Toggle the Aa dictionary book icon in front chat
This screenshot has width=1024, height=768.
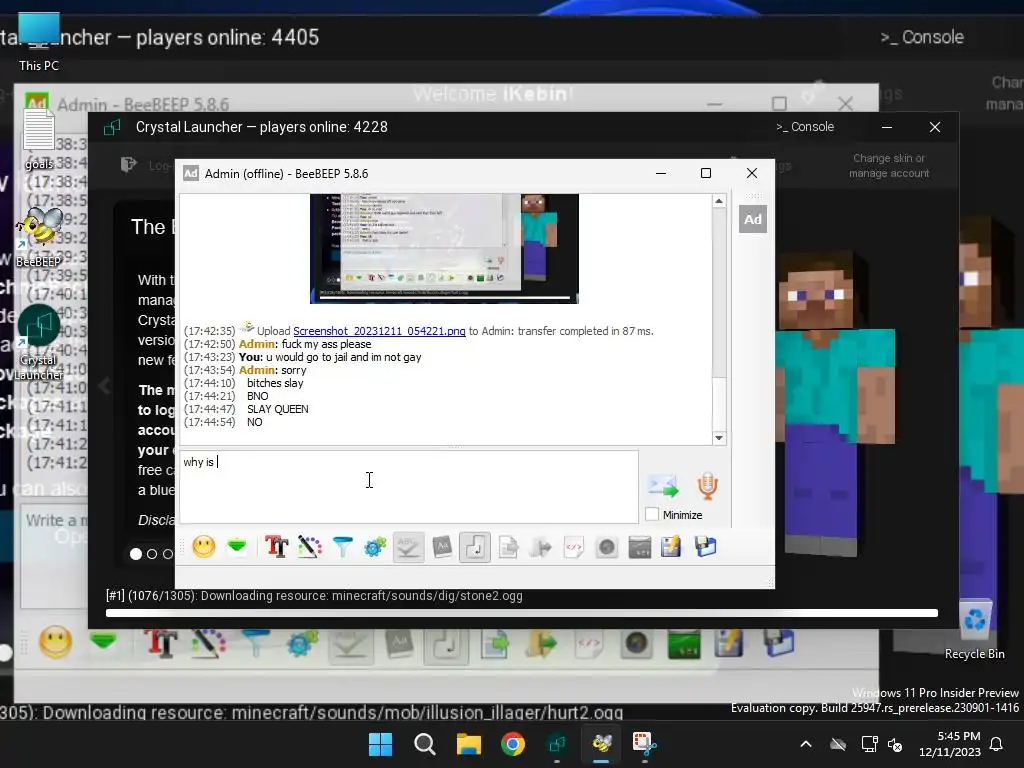[x=441, y=547]
